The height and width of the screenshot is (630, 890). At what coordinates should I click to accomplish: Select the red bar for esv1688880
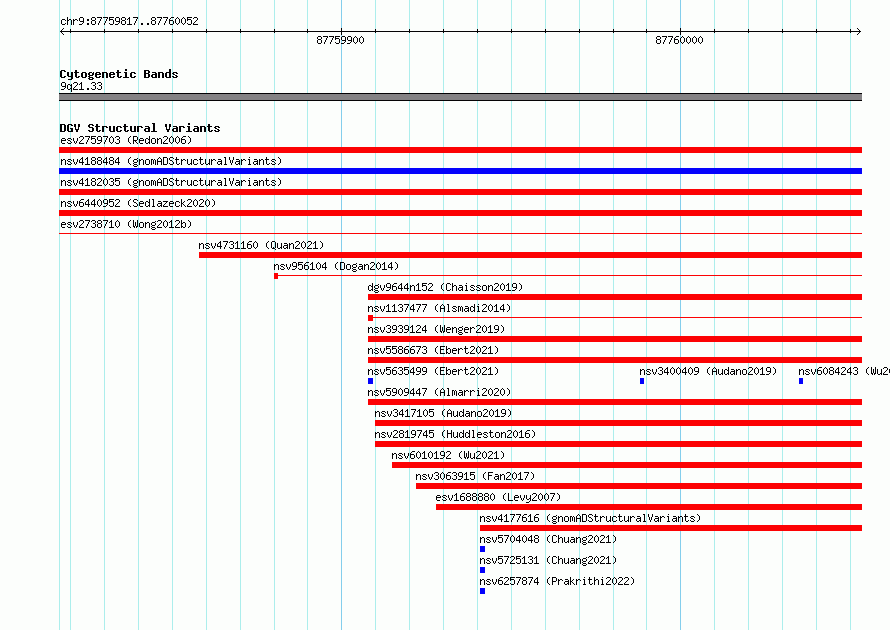tap(649, 507)
